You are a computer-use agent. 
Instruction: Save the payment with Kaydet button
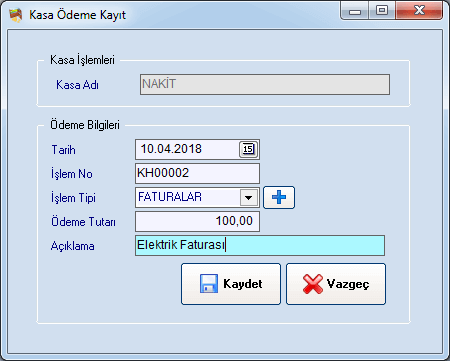231,284
